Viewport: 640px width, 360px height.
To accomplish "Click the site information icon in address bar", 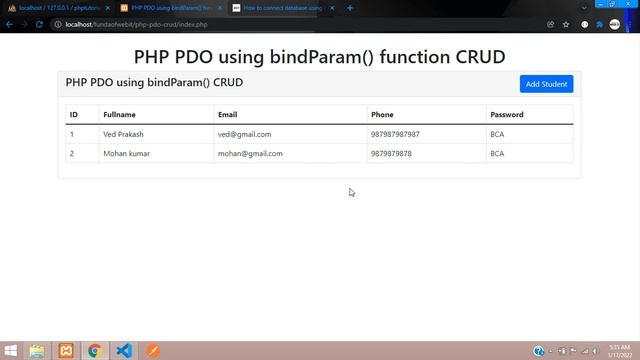I will (x=58, y=24).
